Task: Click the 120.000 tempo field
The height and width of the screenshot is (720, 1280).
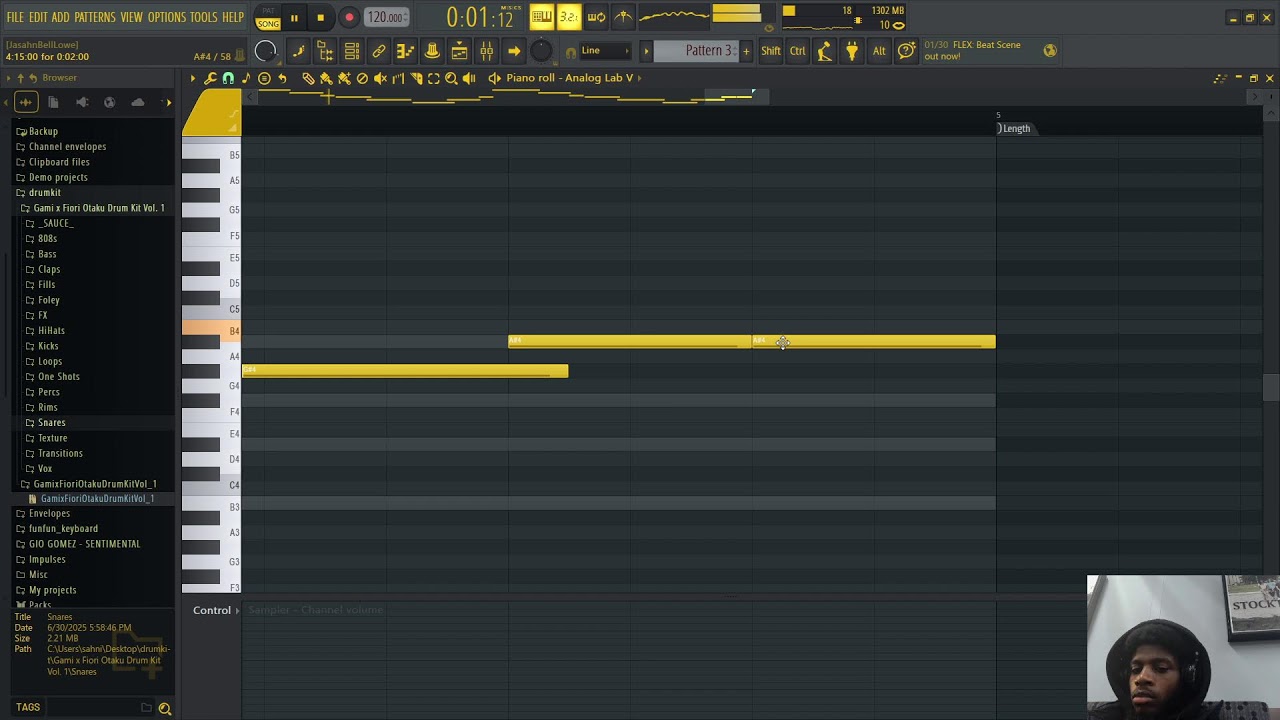Action: pos(385,17)
